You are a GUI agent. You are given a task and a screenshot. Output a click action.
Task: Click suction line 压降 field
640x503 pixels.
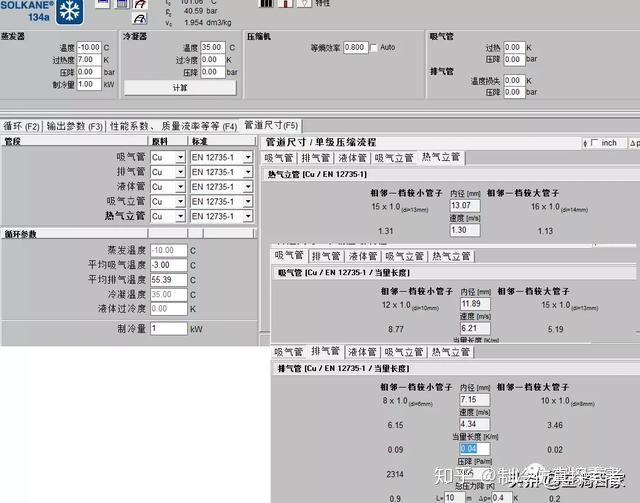point(514,60)
